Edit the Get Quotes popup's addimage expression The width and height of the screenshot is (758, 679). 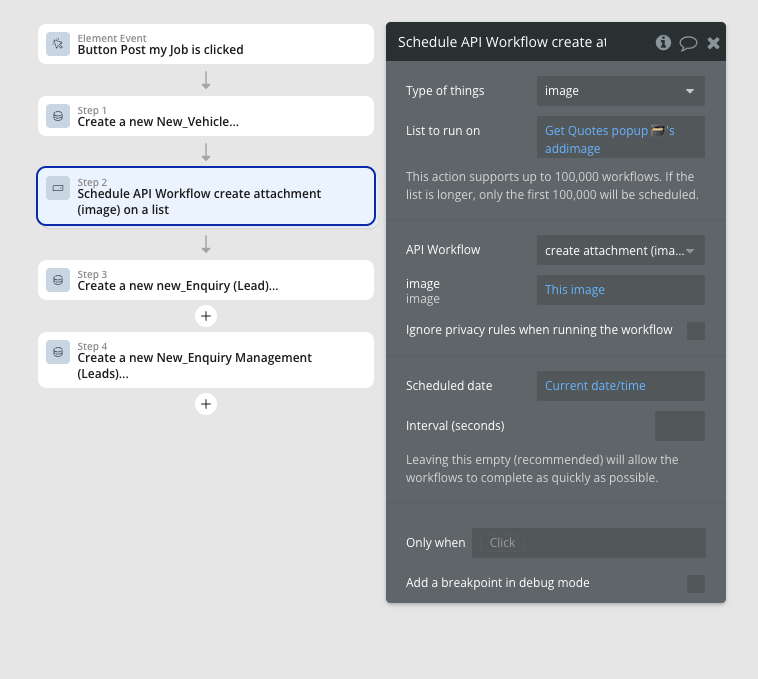[609, 139]
